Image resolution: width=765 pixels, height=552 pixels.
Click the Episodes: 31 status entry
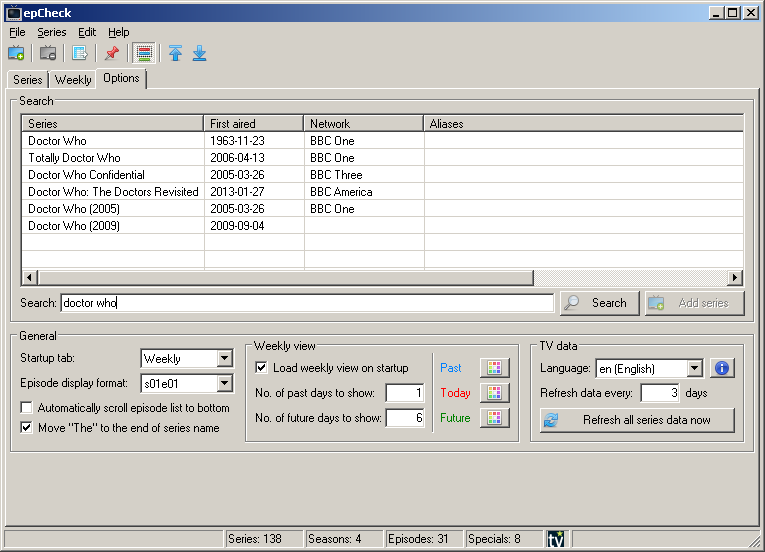coord(424,539)
